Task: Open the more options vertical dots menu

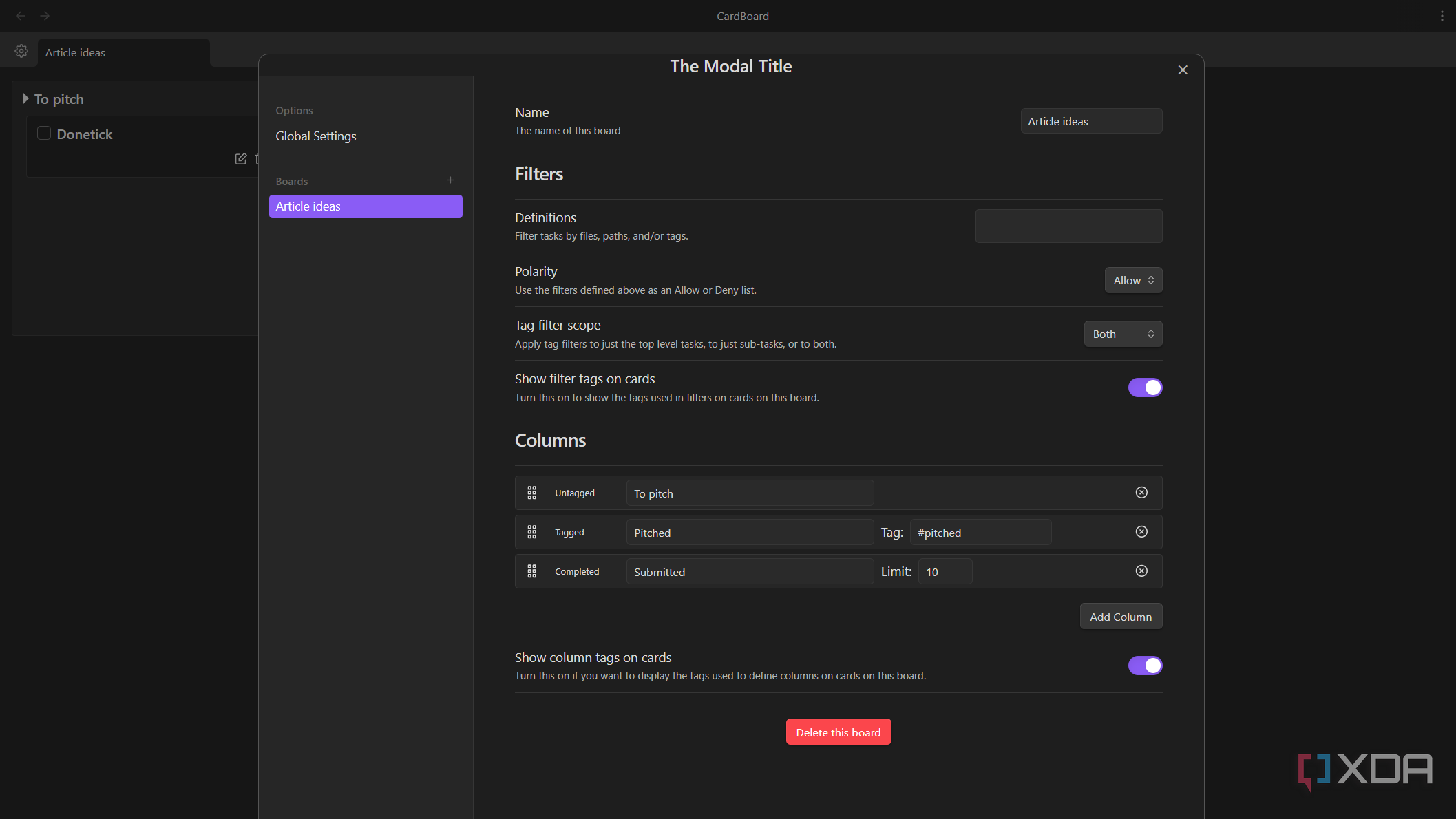Action: [1442, 16]
